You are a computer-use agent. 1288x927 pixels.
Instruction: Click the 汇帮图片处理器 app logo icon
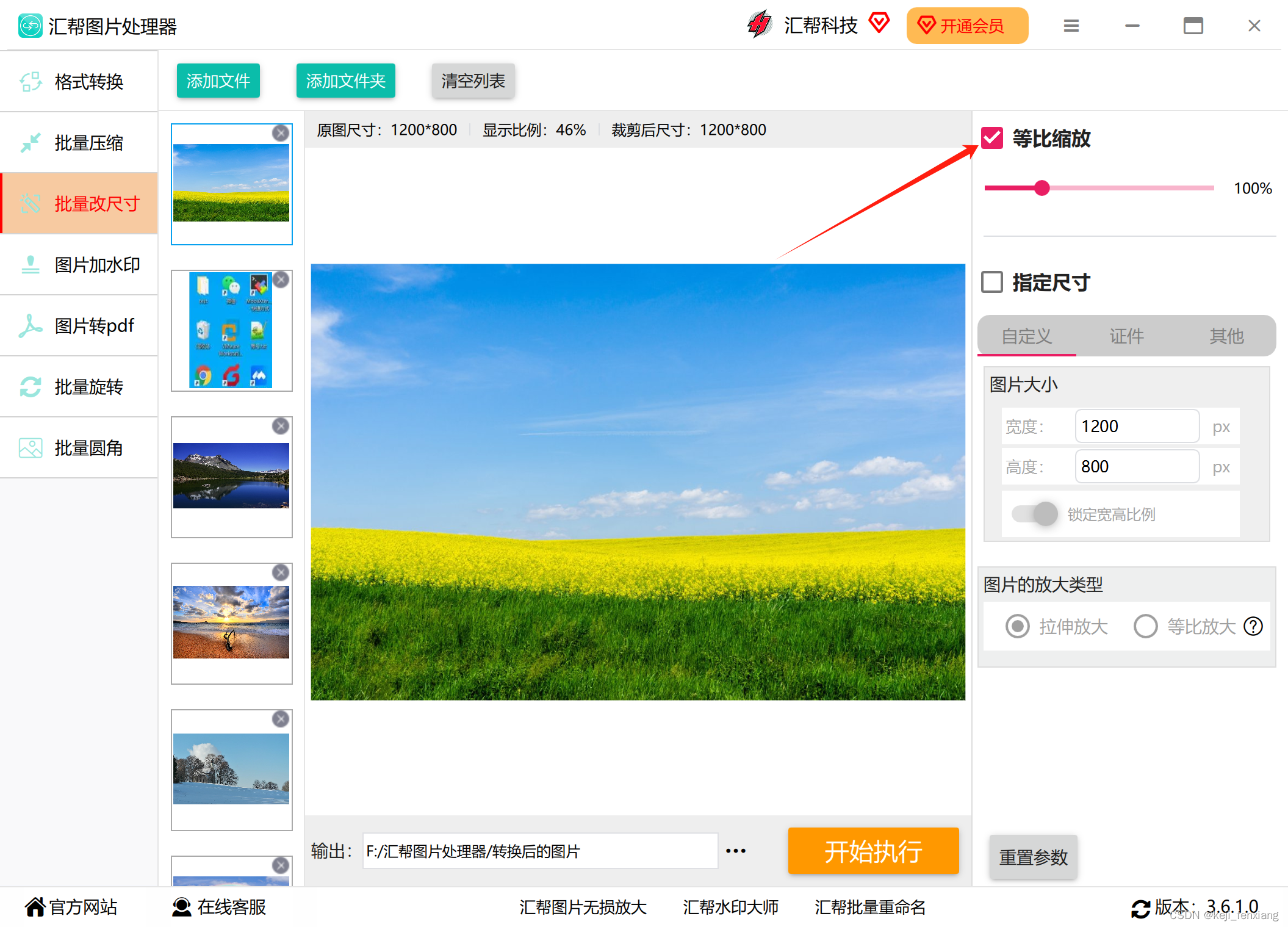tap(30, 26)
